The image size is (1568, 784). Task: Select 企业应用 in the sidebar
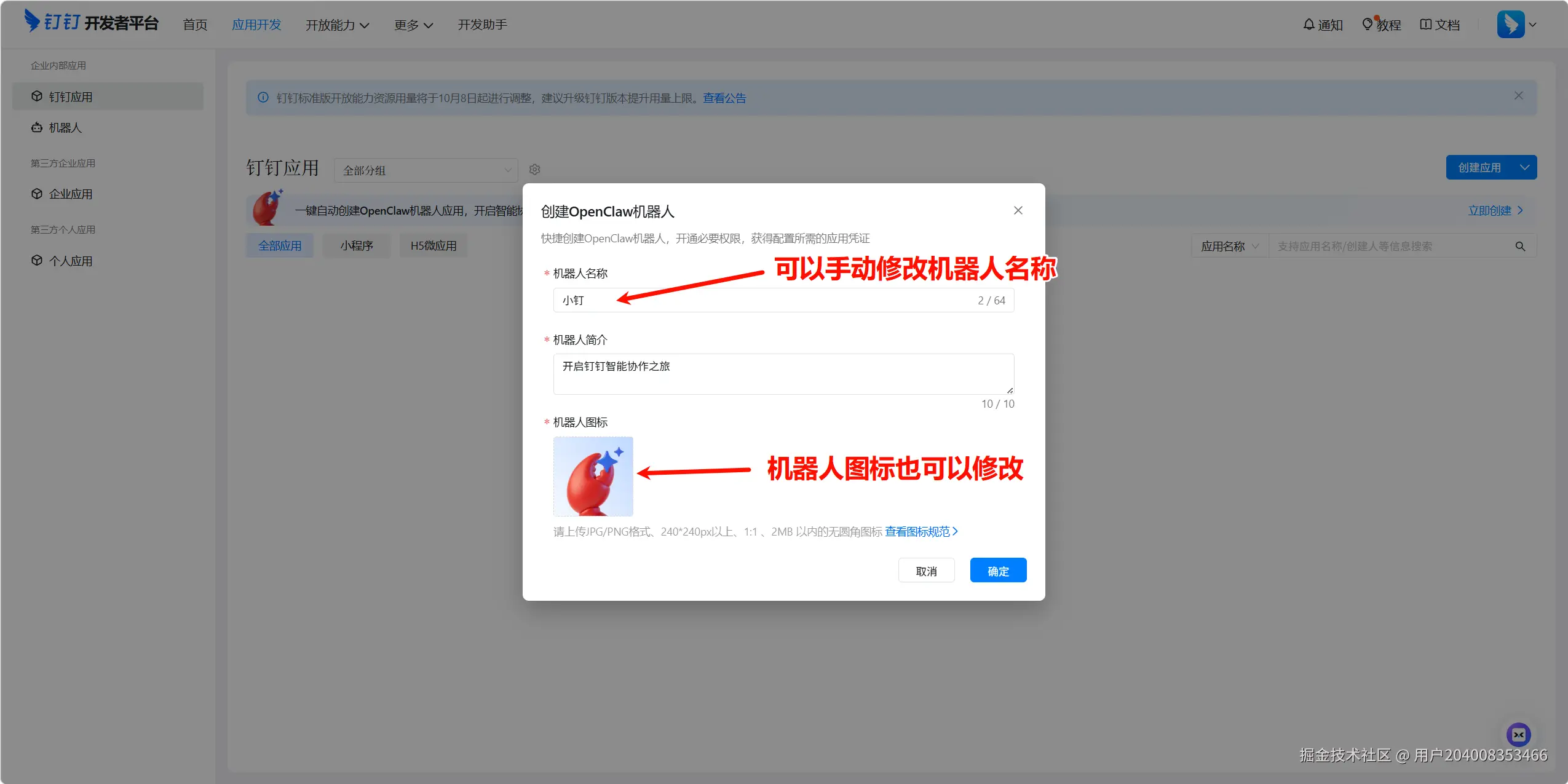click(108, 194)
